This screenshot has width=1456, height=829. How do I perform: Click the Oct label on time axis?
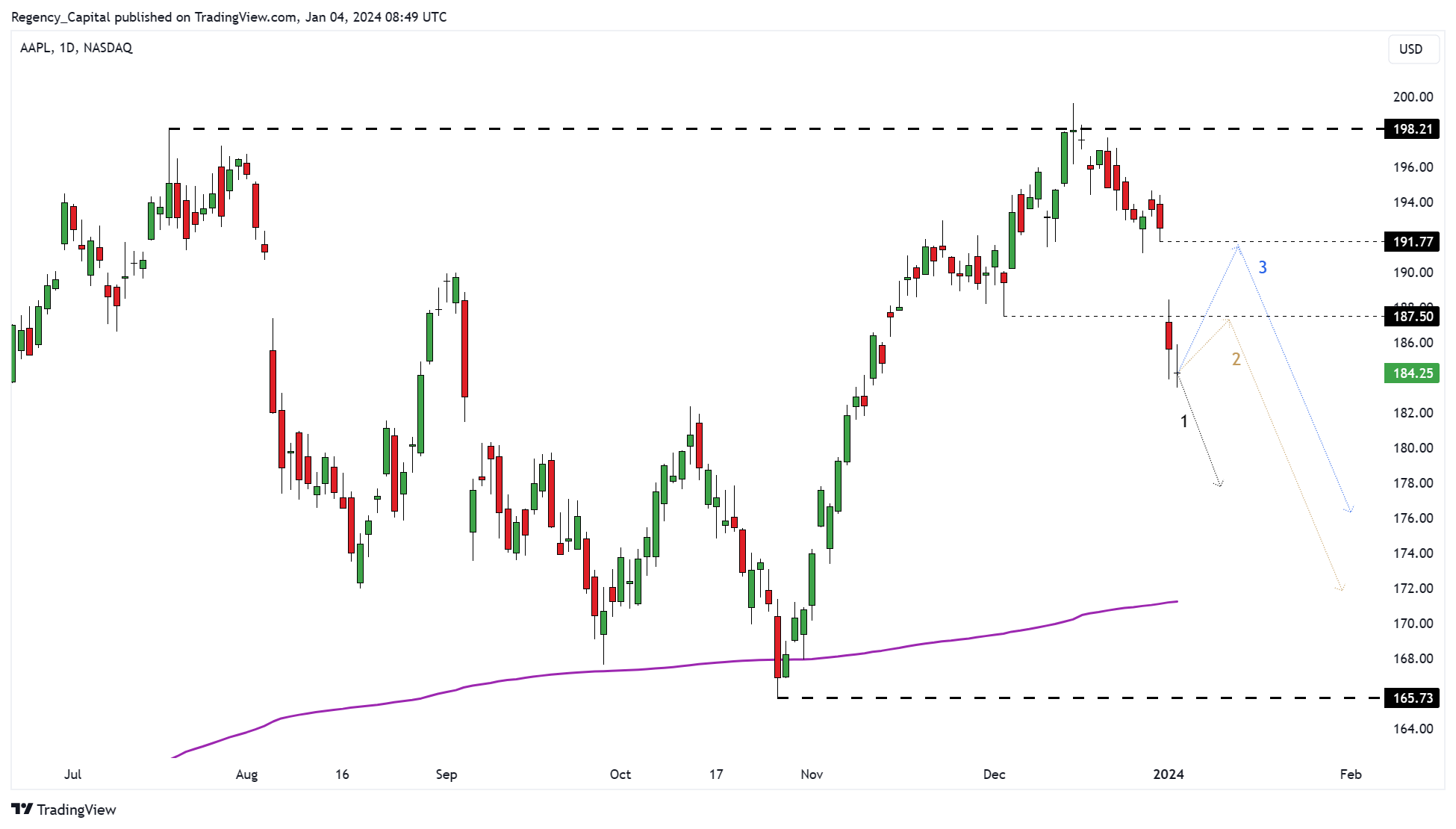620,774
